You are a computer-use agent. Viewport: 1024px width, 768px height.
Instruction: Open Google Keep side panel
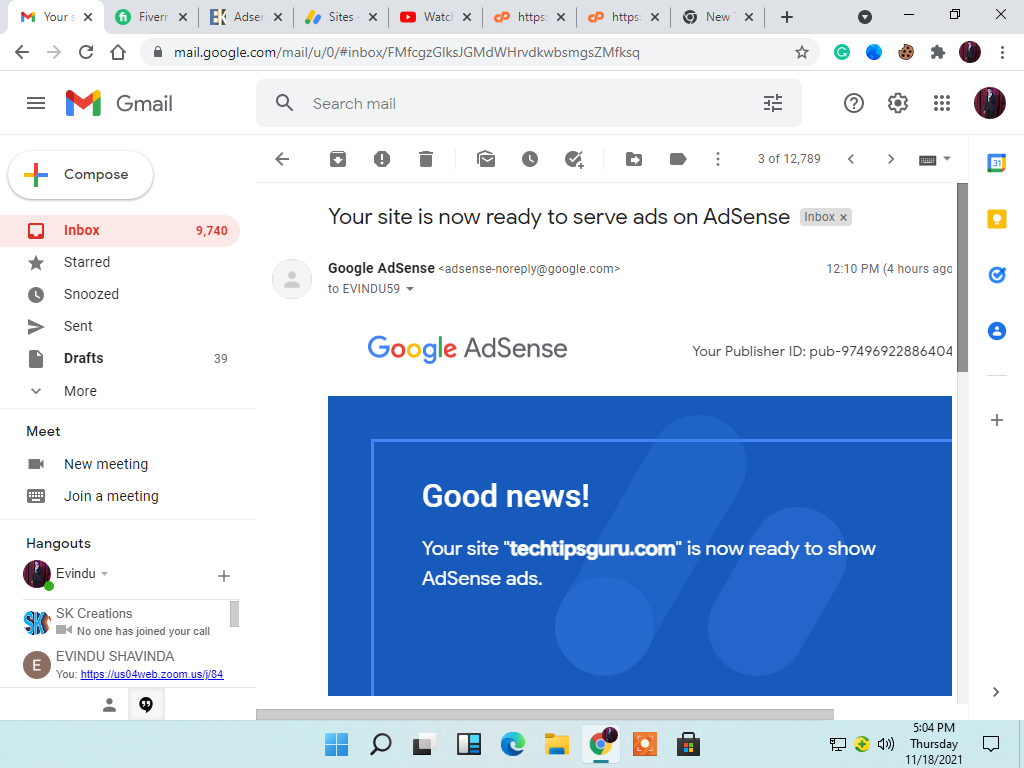997,219
